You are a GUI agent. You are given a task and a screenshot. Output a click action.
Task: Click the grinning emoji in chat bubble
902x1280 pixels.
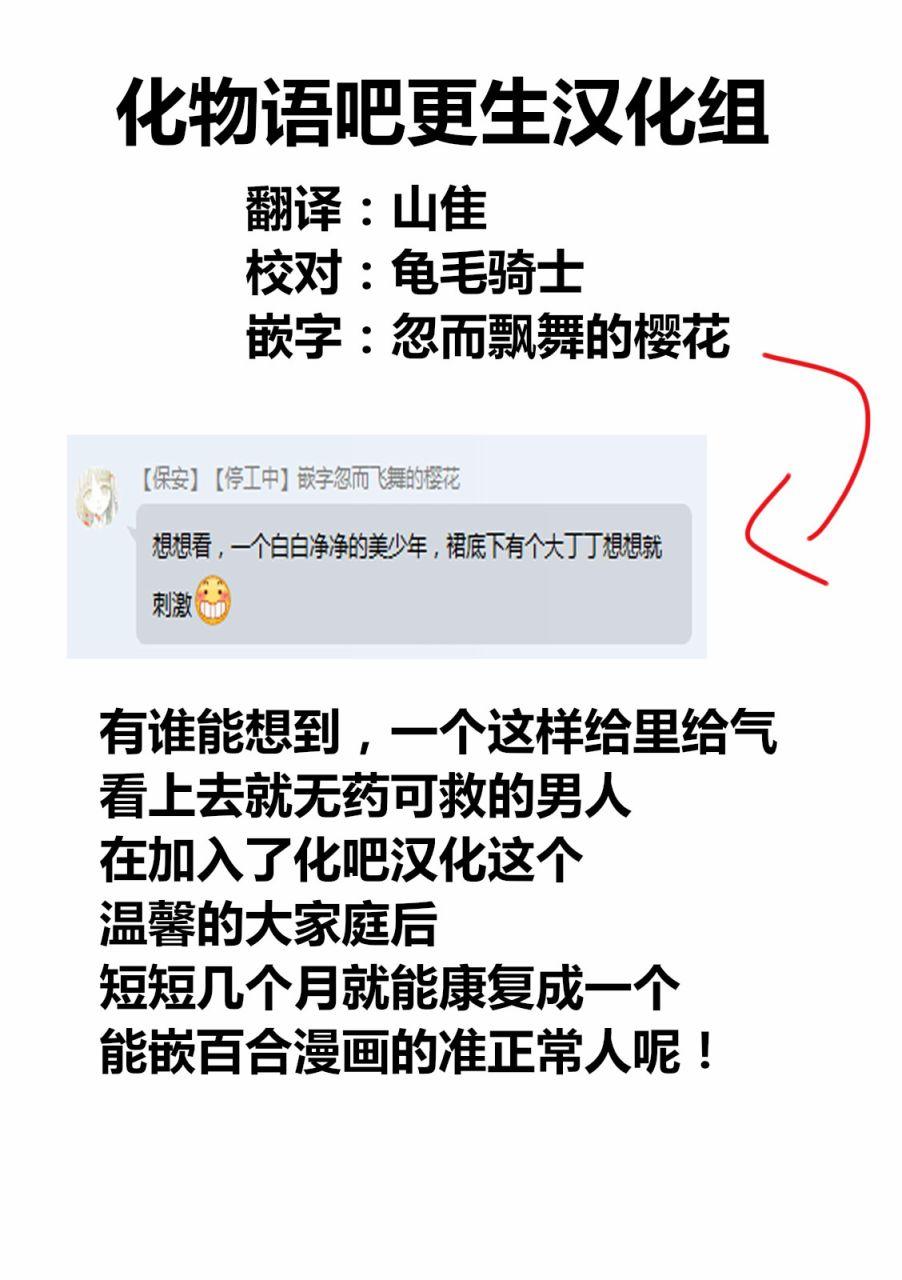coord(213,601)
